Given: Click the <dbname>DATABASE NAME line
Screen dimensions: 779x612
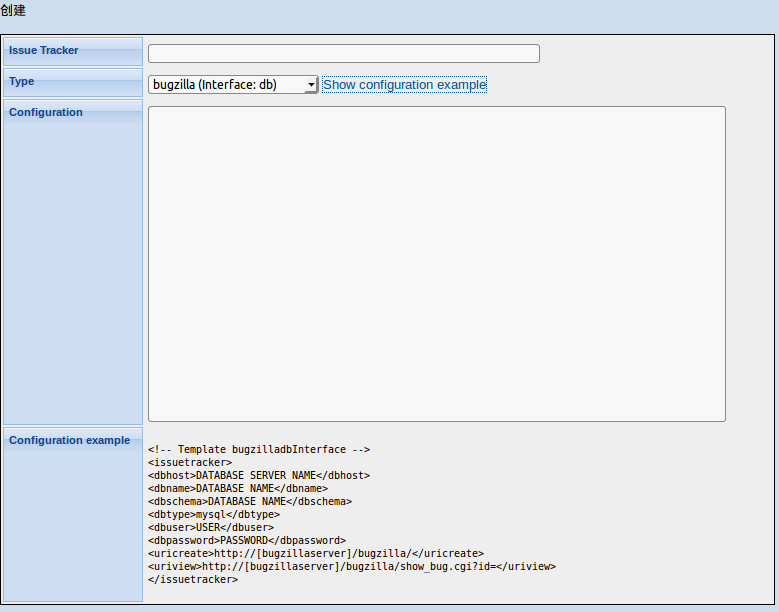Looking at the screenshot, I should tap(238, 488).
